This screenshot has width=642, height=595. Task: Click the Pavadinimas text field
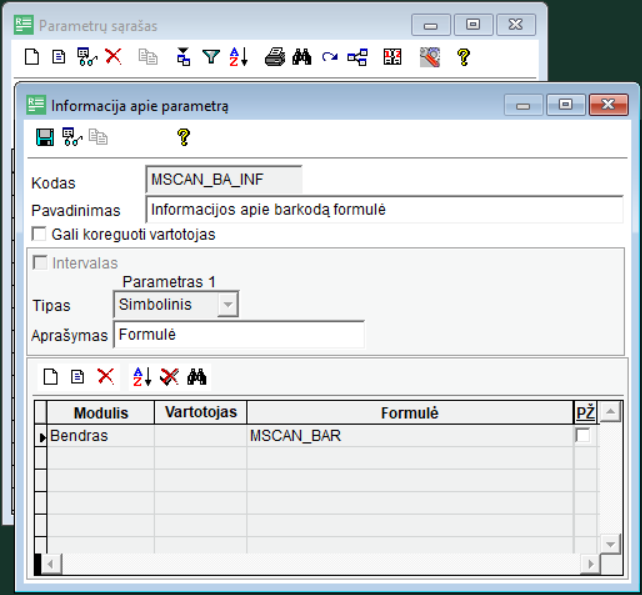coord(384,210)
